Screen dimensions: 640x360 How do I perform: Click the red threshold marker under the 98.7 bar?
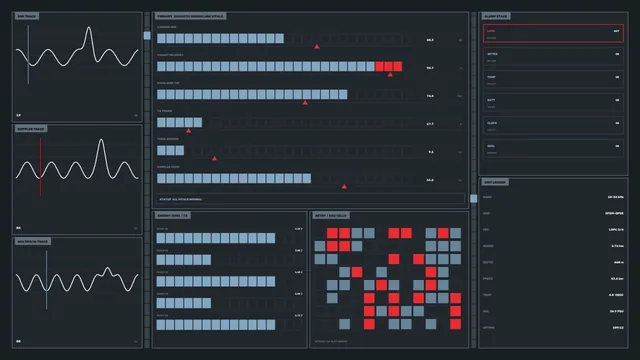pyautogui.click(x=390, y=75)
